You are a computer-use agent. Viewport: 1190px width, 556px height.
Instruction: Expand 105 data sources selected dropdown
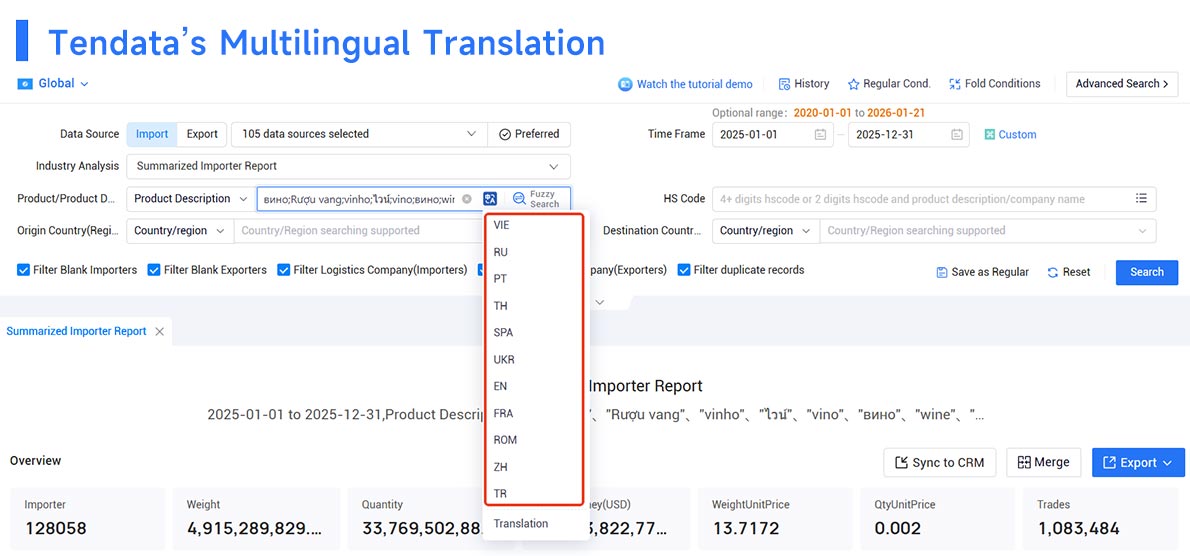coord(359,134)
